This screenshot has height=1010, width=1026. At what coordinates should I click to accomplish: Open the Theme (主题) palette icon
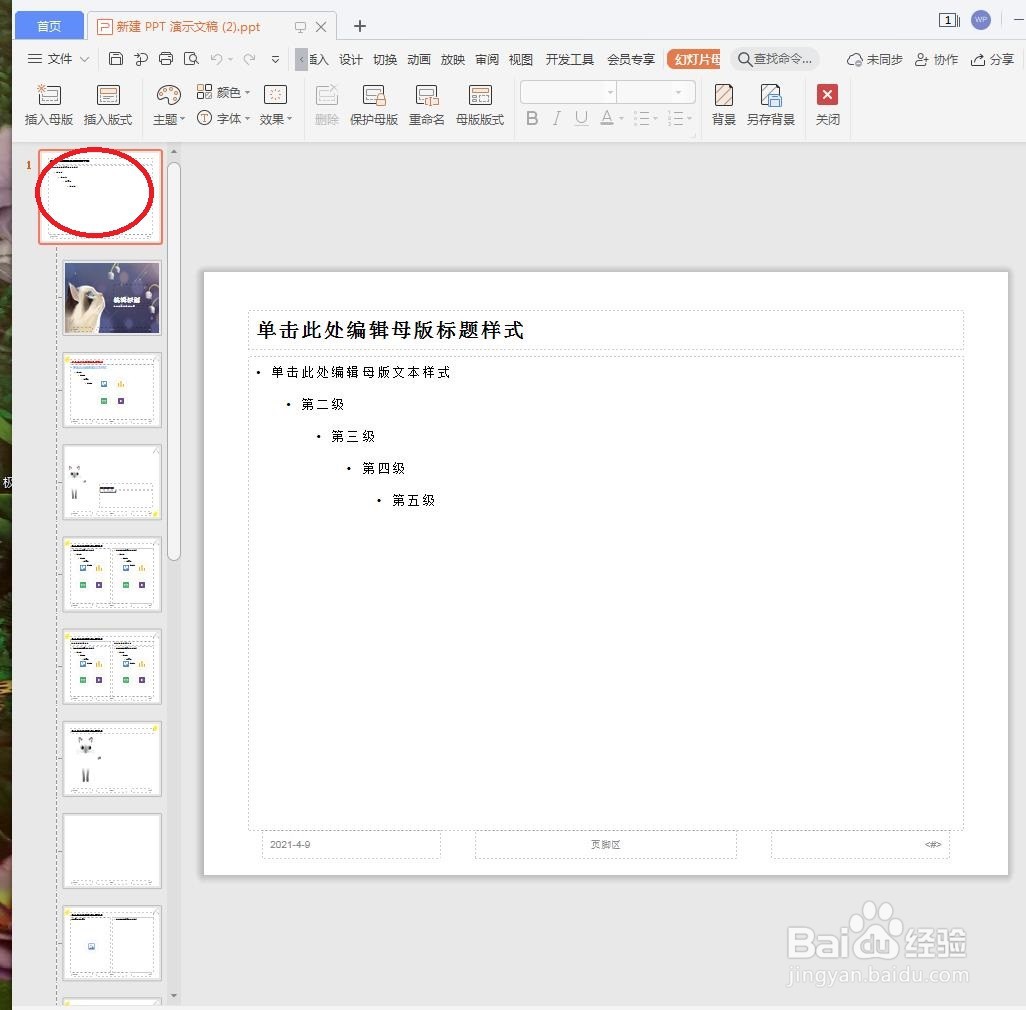coord(168,96)
